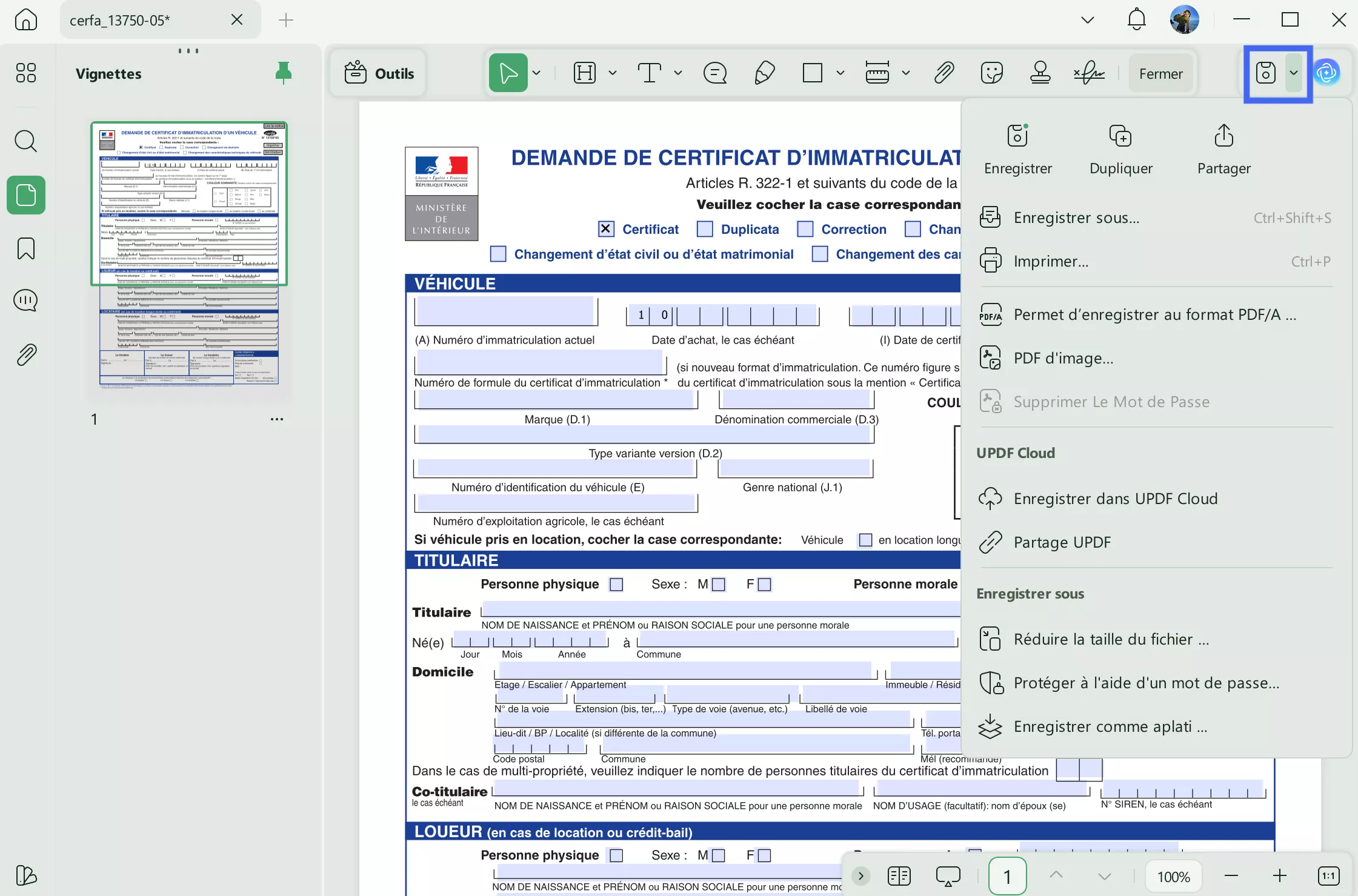The height and width of the screenshot is (896, 1358).
Task: Open the shape tool dropdown
Action: pos(840,73)
